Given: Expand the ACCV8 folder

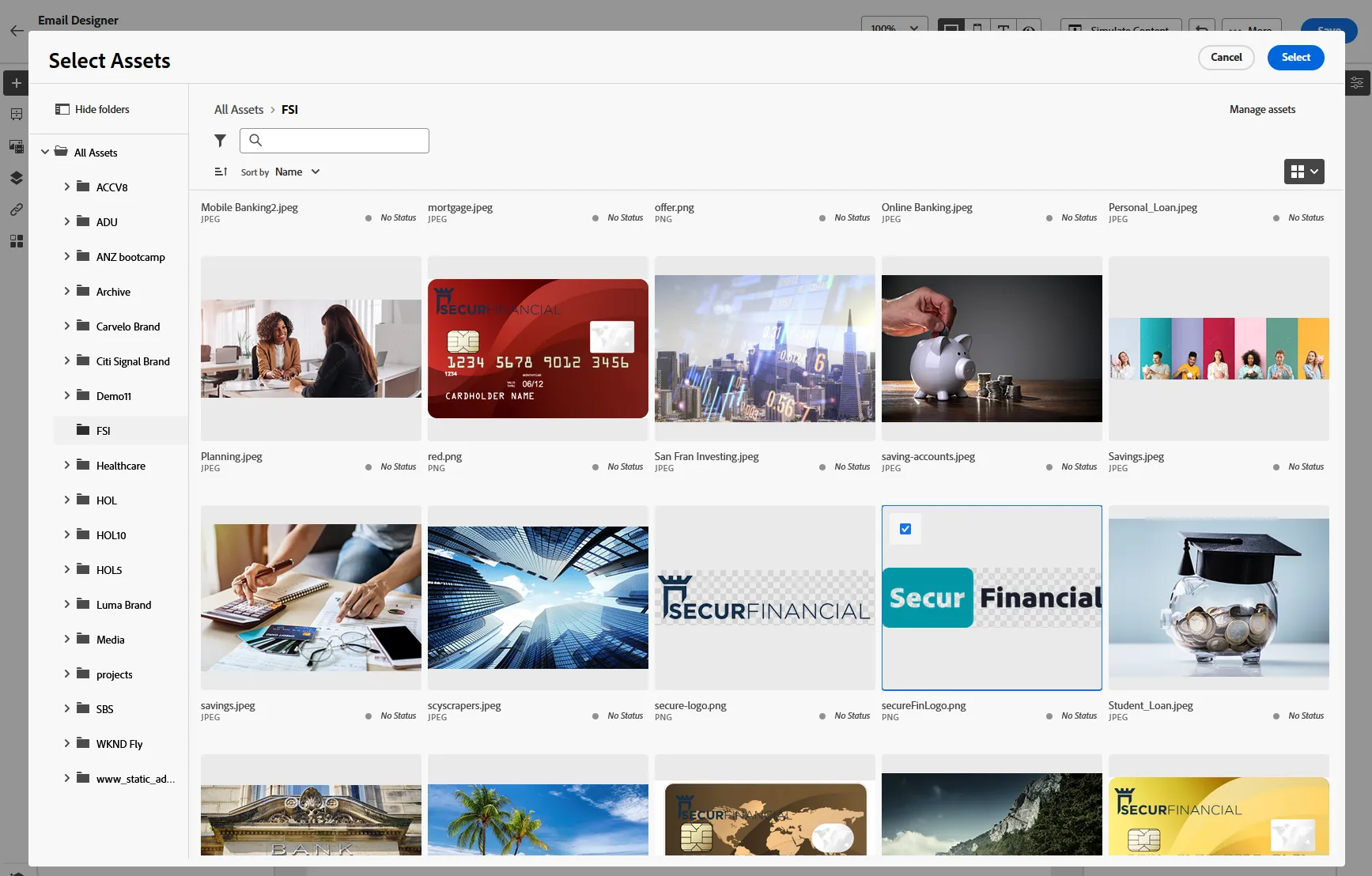Looking at the screenshot, I should [x=66, y=187].
